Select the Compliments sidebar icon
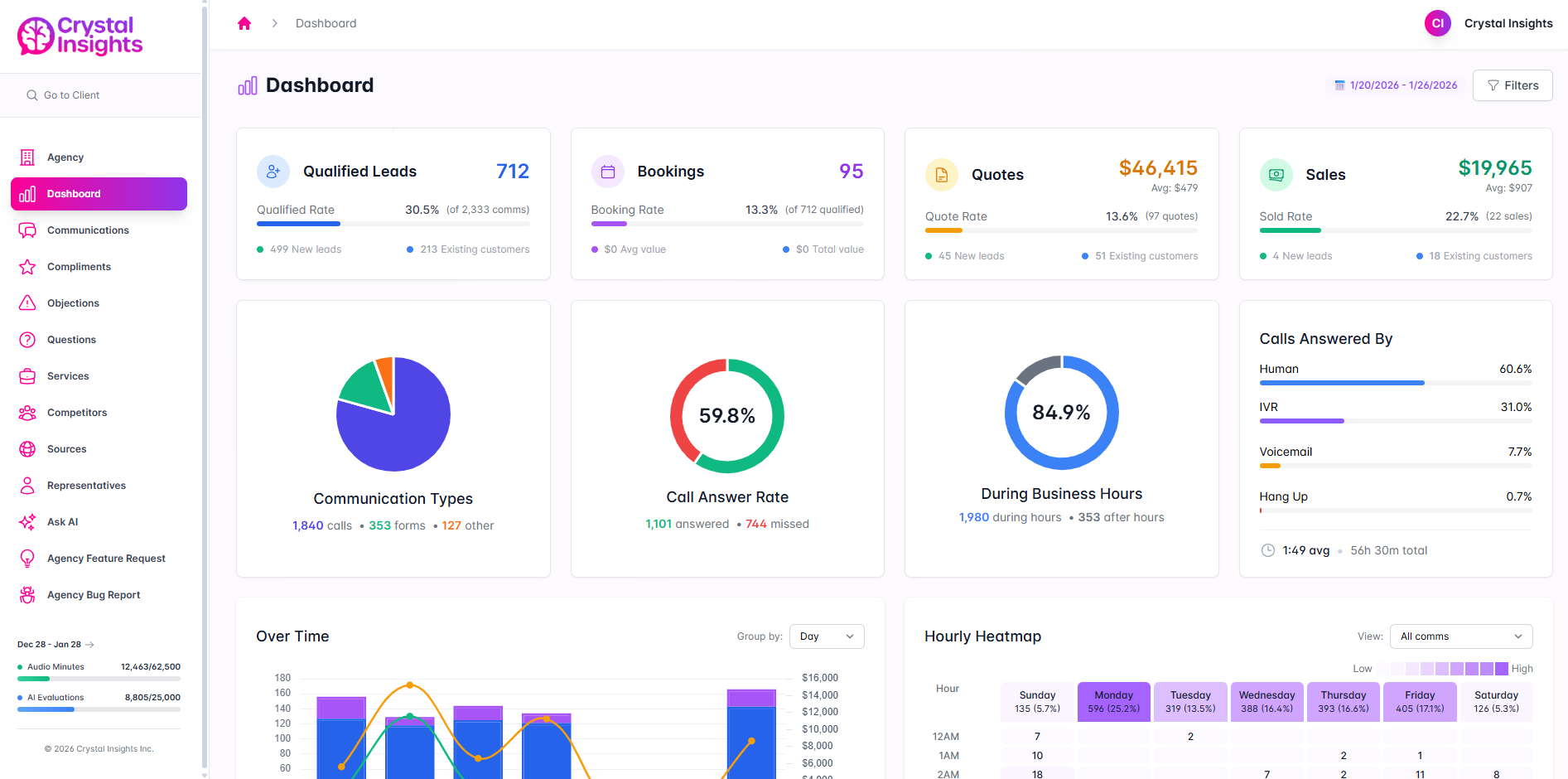1568x779 pixels. click(27, 266)
